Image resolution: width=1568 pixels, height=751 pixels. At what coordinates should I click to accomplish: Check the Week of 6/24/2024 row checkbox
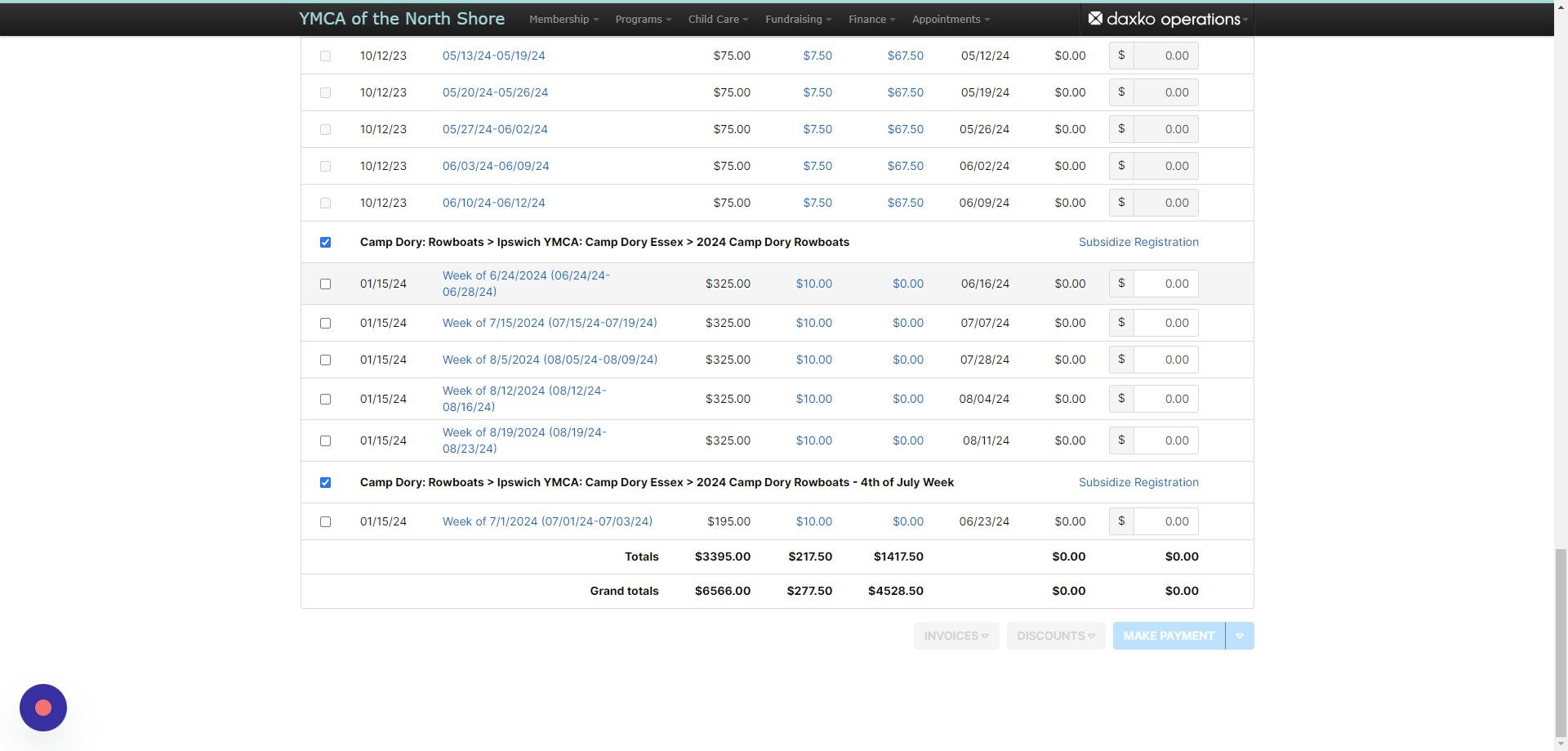point(325,284)
